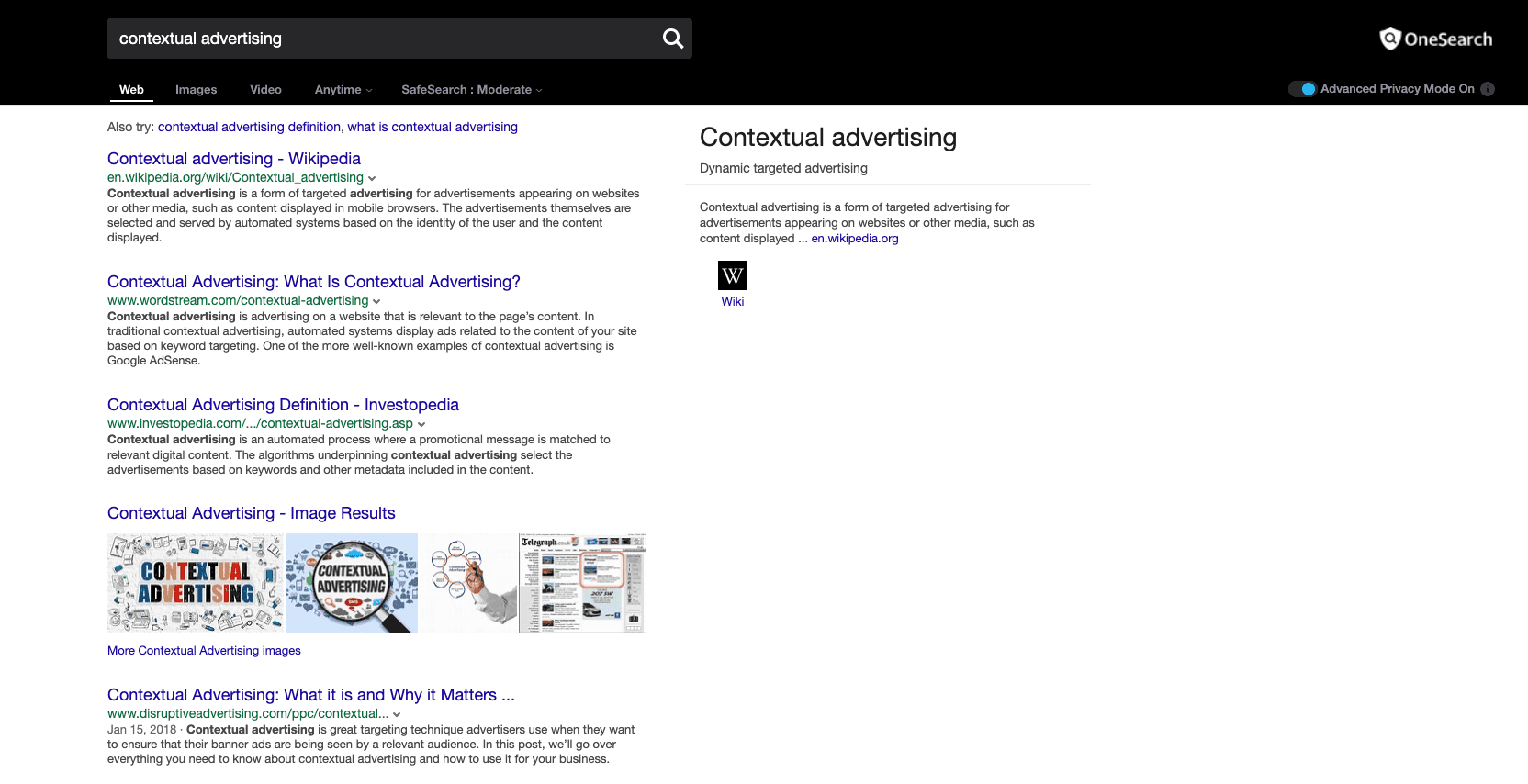Click the 'Contextual advertising' knowledge panel title
Viewport: 1528px width, 784px height.
(x=828, y=138)
